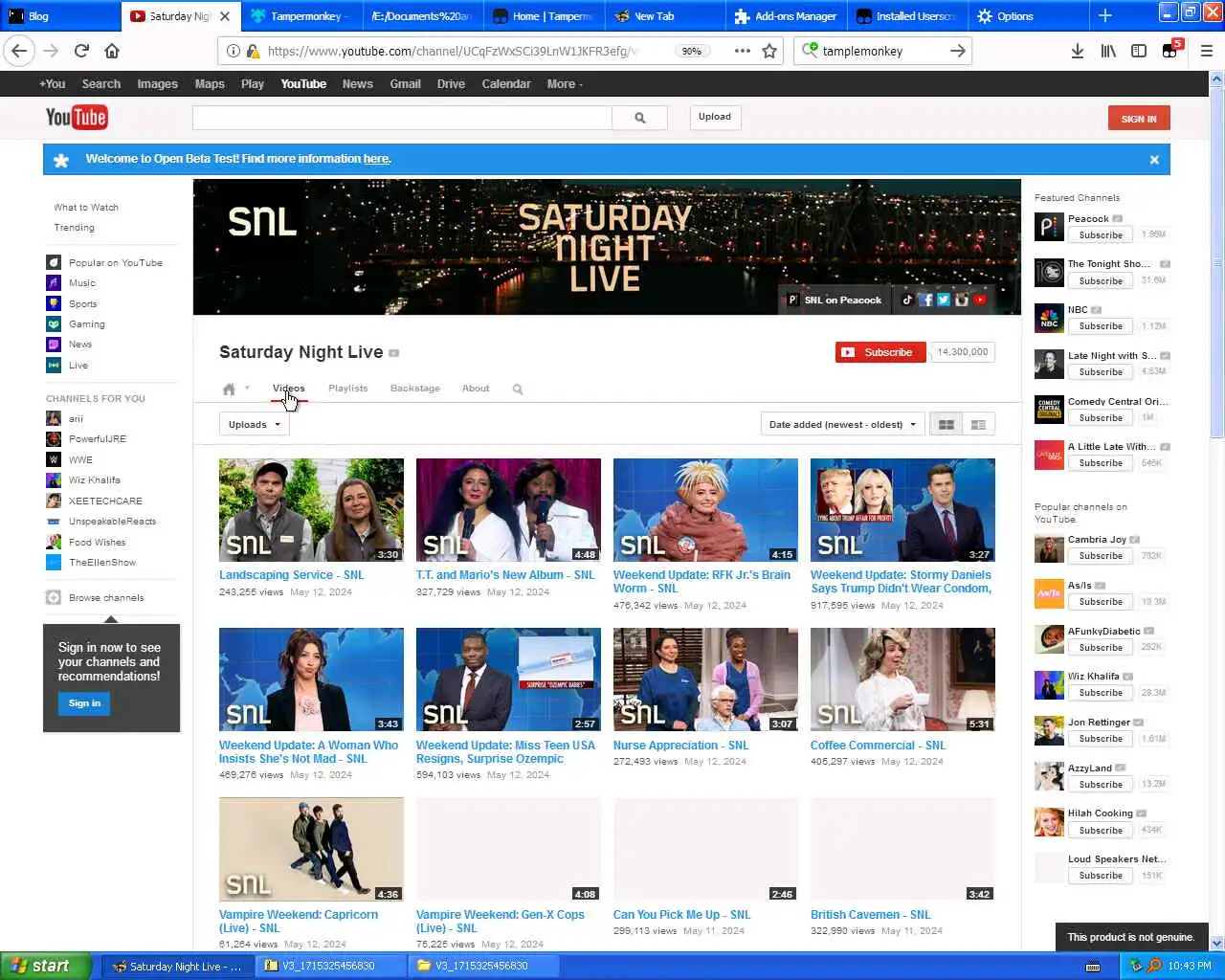Click zoom level 90% indicator in address bar
1225x980 pixels.
point(691,51)
